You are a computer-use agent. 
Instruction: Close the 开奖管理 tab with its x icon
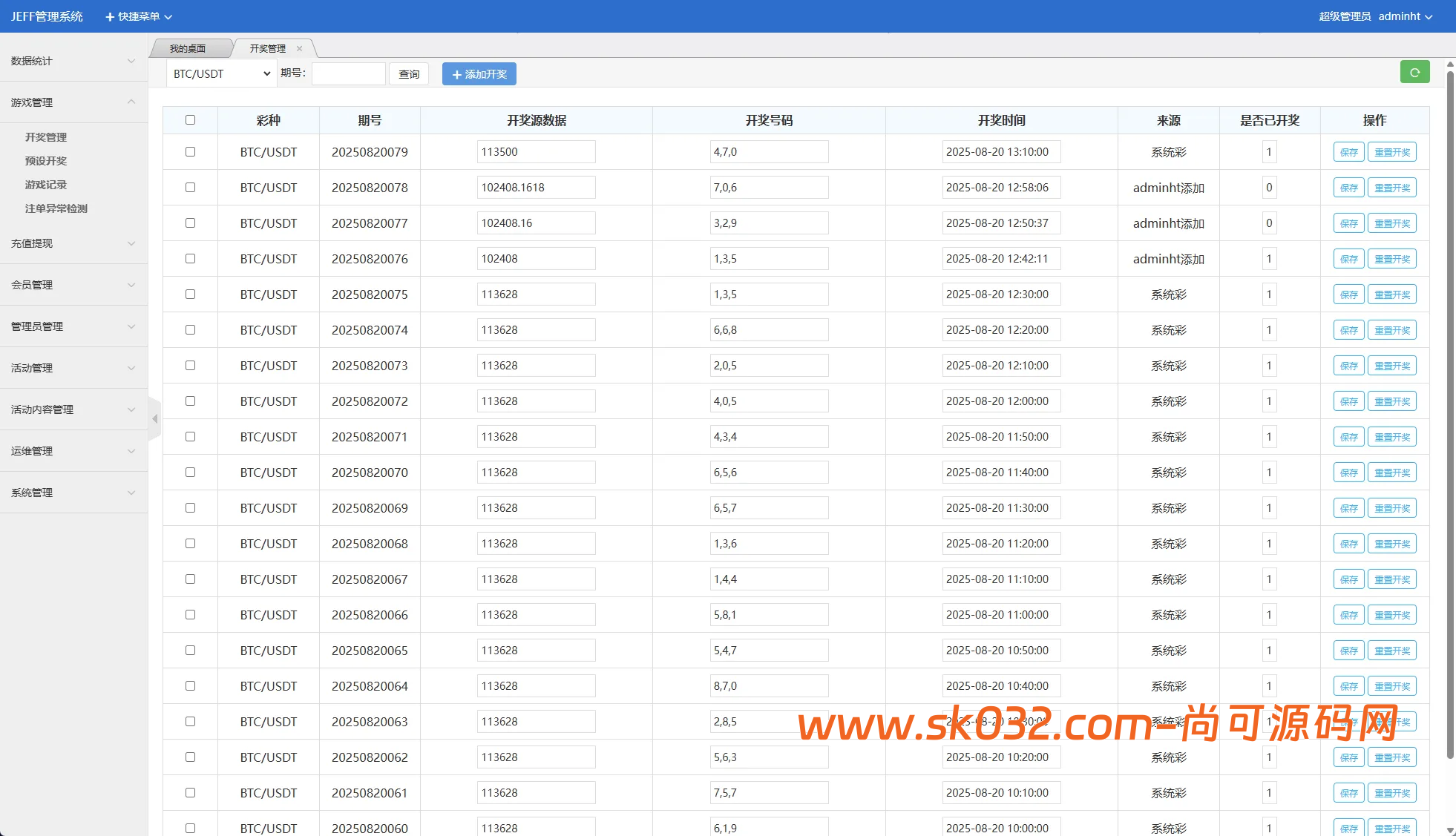(x=299, y=49)
